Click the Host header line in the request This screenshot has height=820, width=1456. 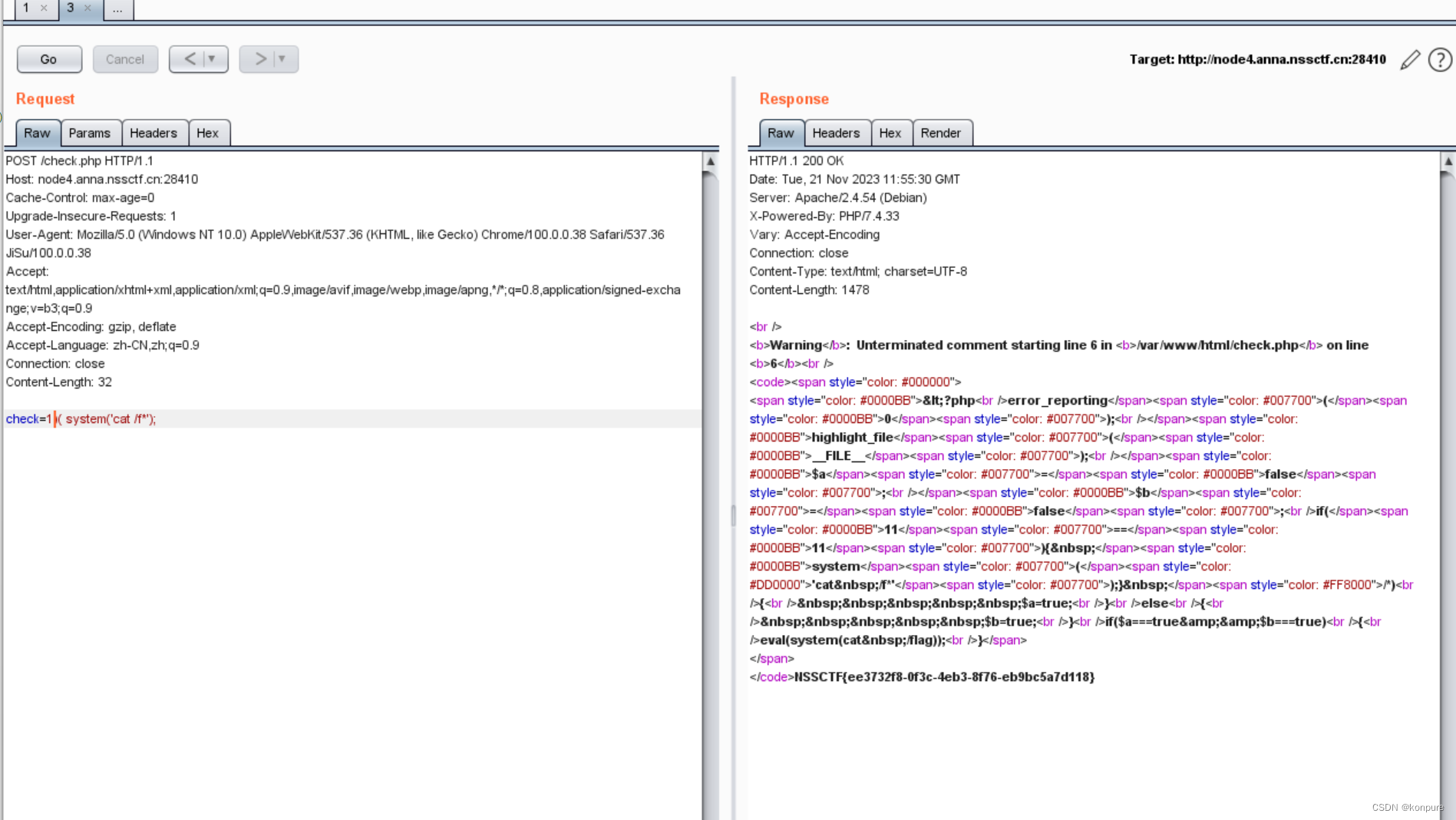click(102, 179)
